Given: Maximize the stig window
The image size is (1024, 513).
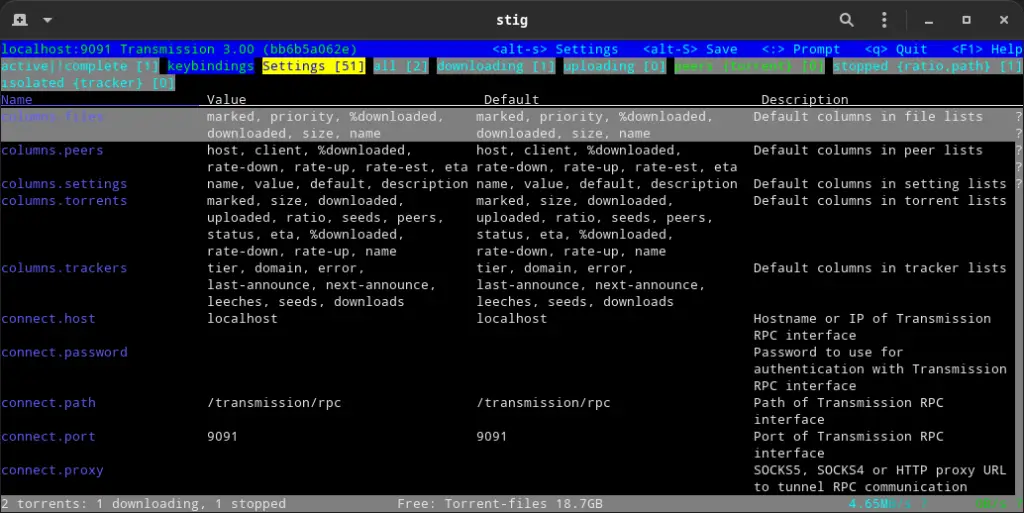Looking at the screenshot, I should (967, 20).
